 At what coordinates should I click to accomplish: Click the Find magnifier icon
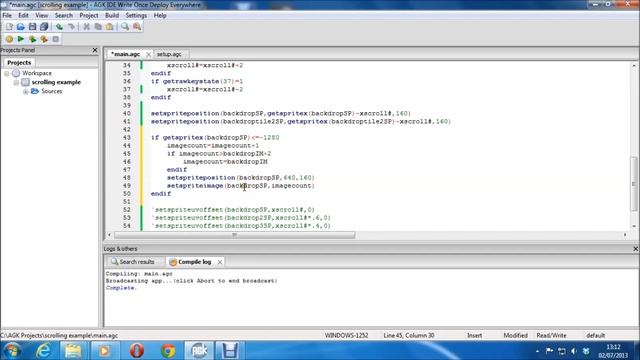pyautogui.click(x=125, y=27)
